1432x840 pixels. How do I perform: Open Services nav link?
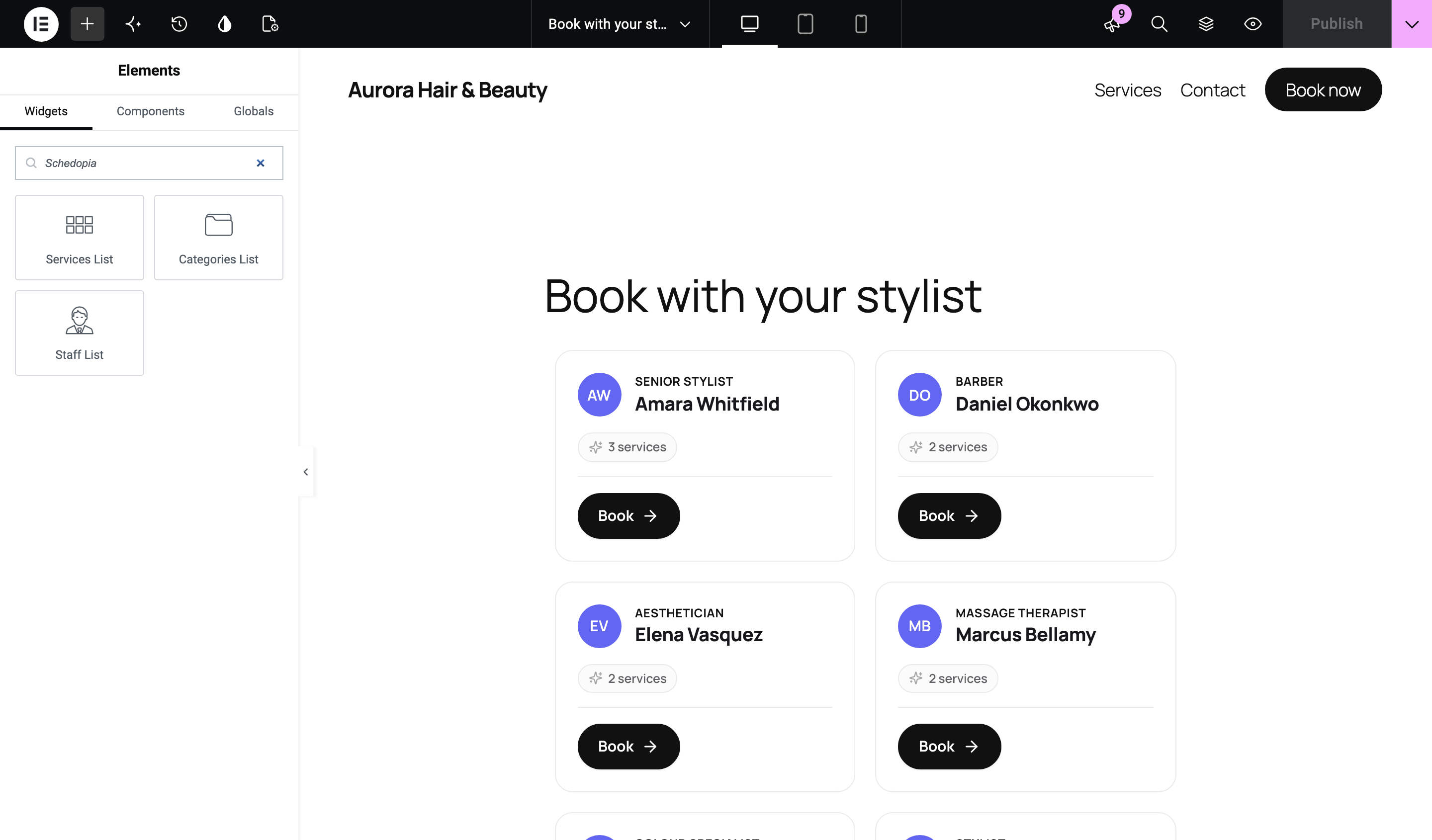tap(1127, 90)
